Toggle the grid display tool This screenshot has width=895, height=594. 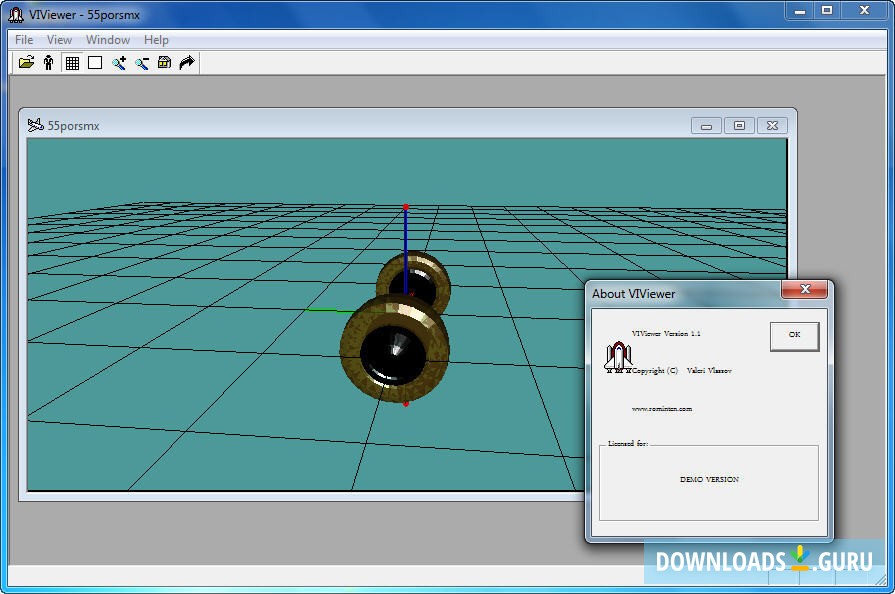pyautogui.click(x=72, y=62)
